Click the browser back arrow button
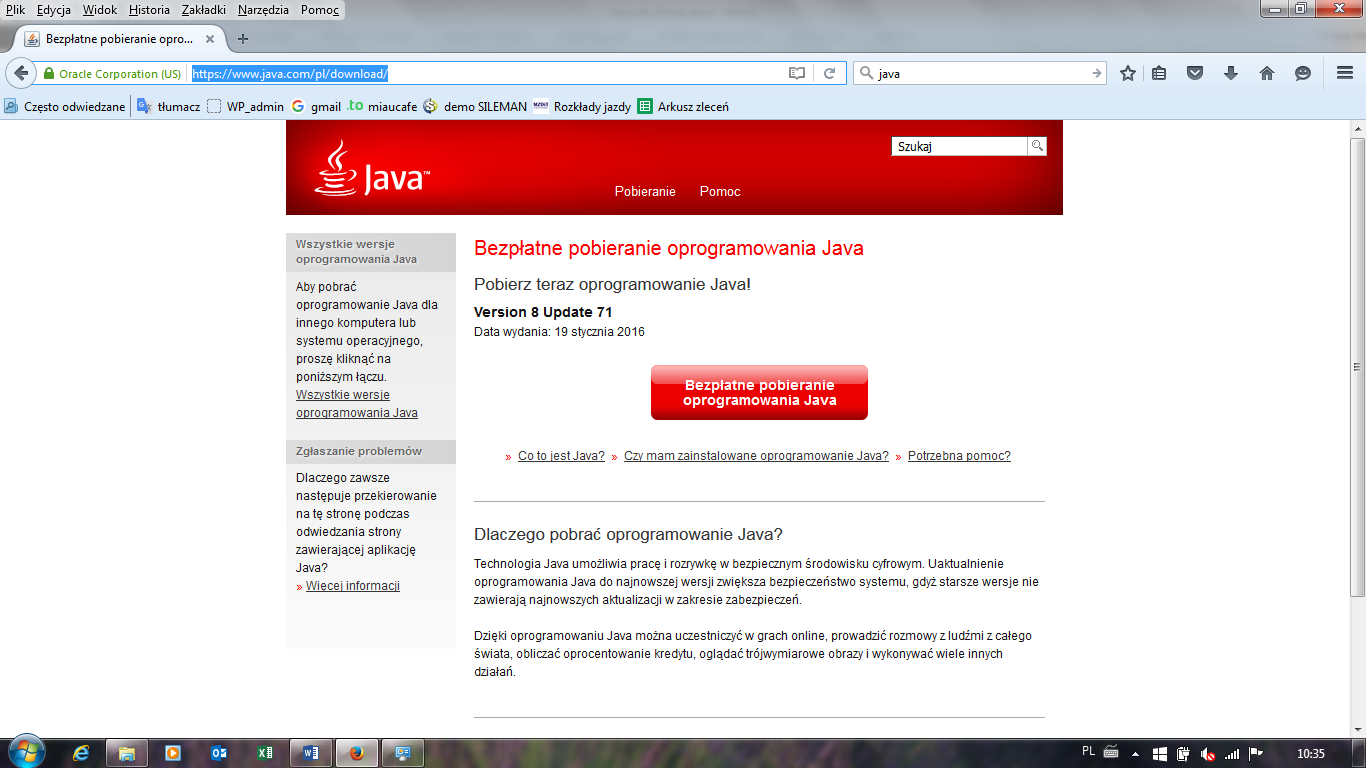Image resolution: width=1366 pixels, height=768 pixels. [x=20, y=73]
